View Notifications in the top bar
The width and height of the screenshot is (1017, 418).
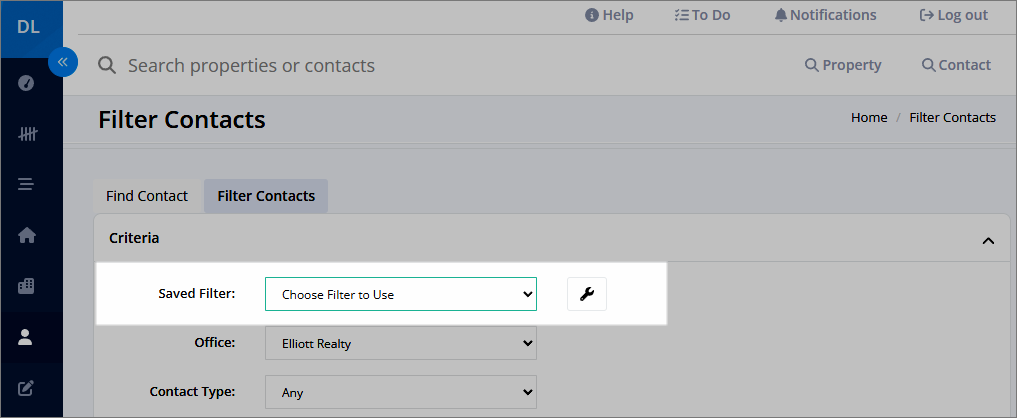[x=825, y=15]
